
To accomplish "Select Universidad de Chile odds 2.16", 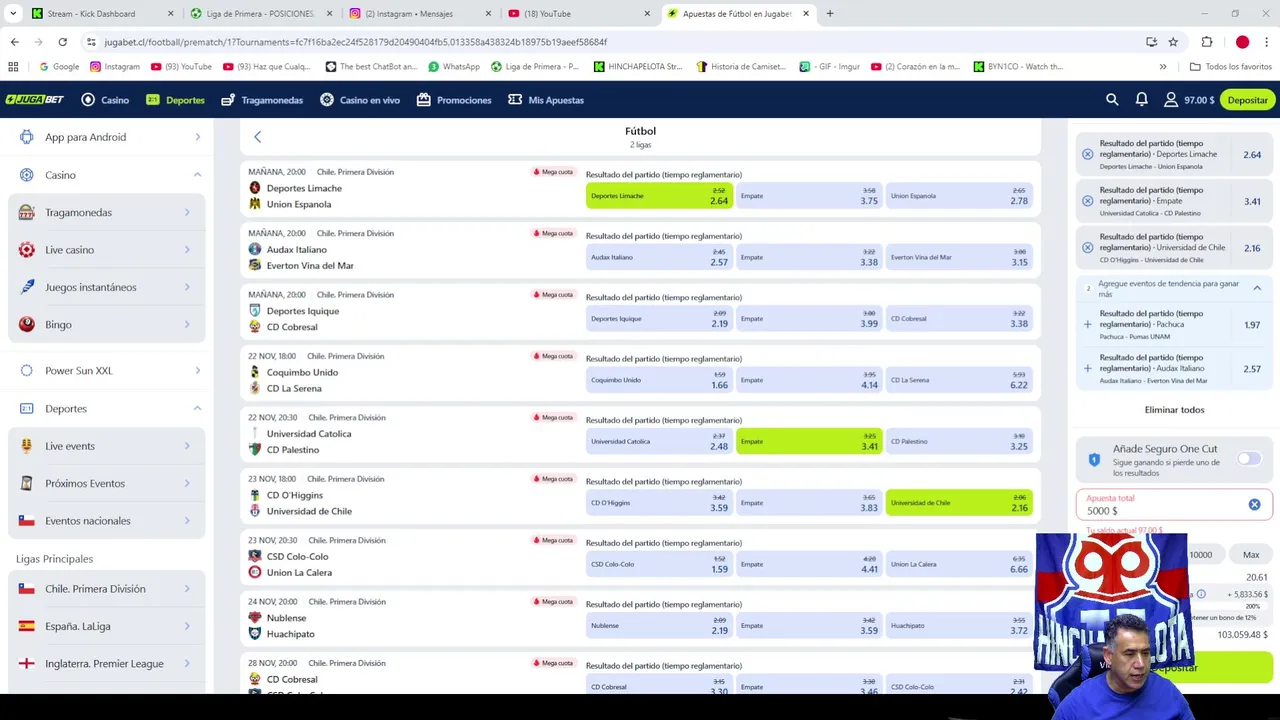I will tap(959, 503).
